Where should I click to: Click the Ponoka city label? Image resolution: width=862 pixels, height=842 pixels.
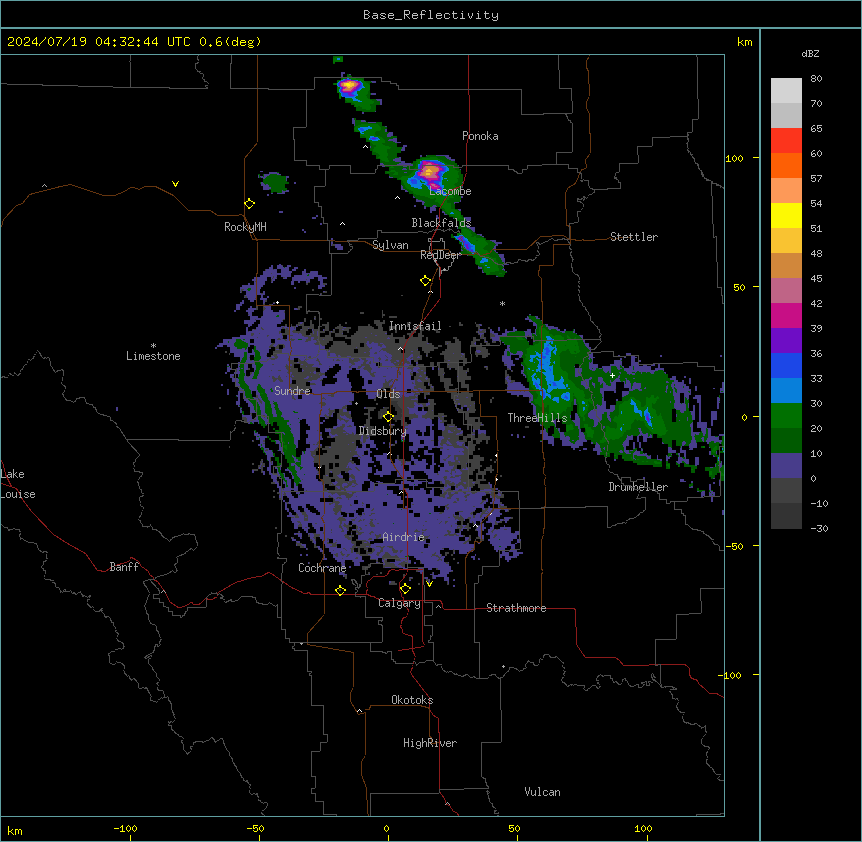[x=480, y=136]
